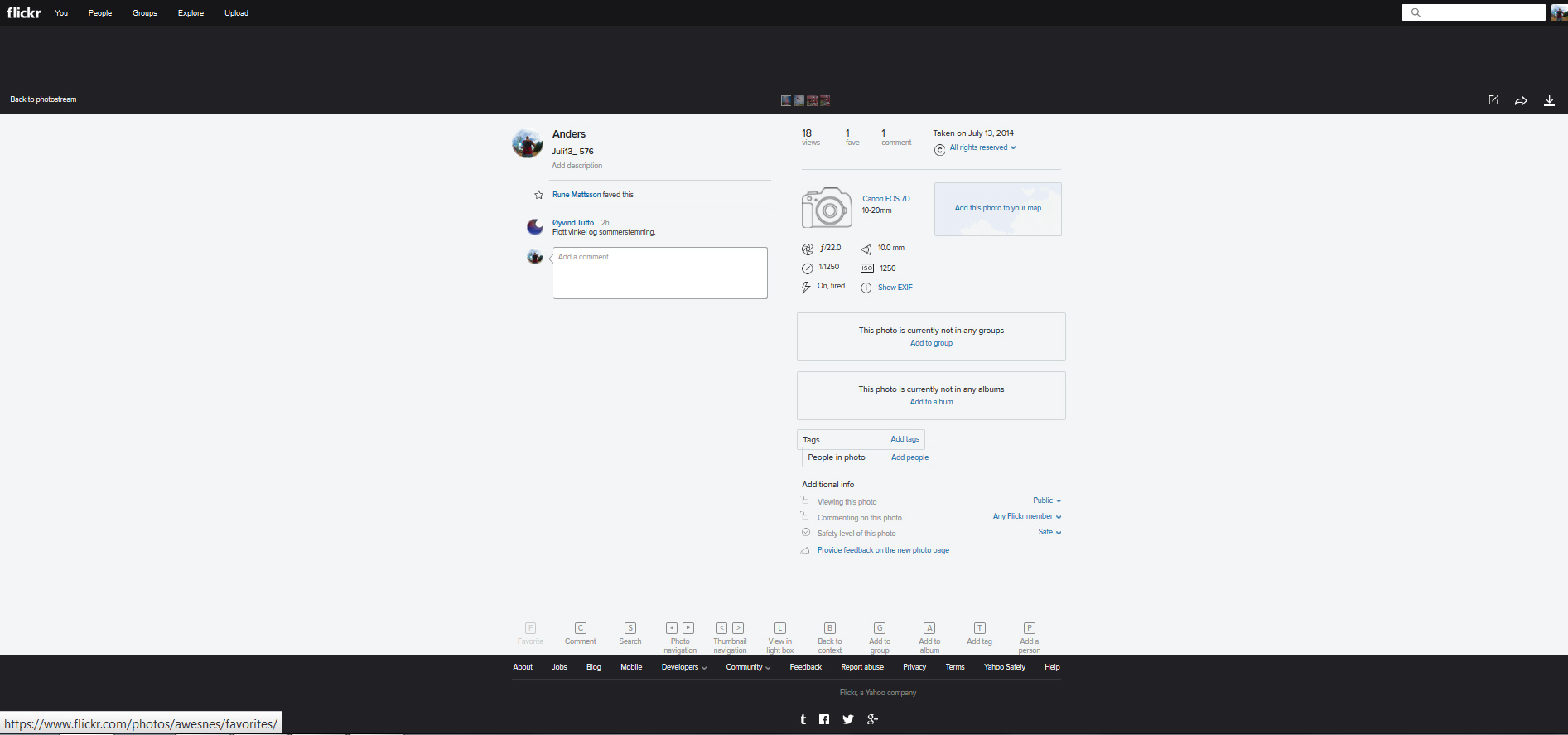Click Øyvind Tufto commenter name
Screen dimensions: 1568x735
pos(573,223)
